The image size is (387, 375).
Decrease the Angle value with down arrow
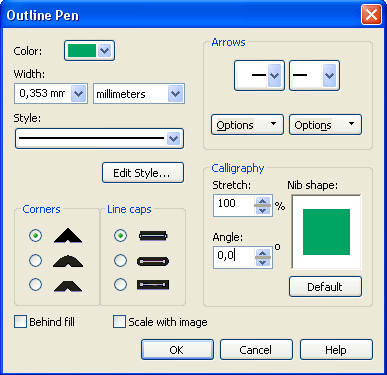(263, 262)
